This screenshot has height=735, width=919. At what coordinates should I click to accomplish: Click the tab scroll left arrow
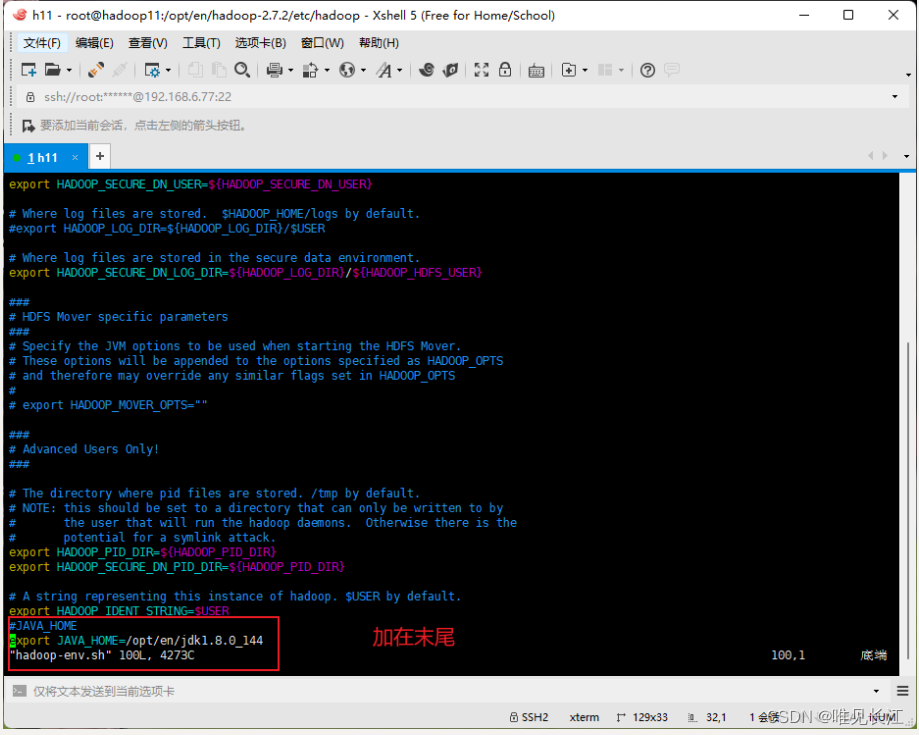pyautogui.click(x=870, y=156)
